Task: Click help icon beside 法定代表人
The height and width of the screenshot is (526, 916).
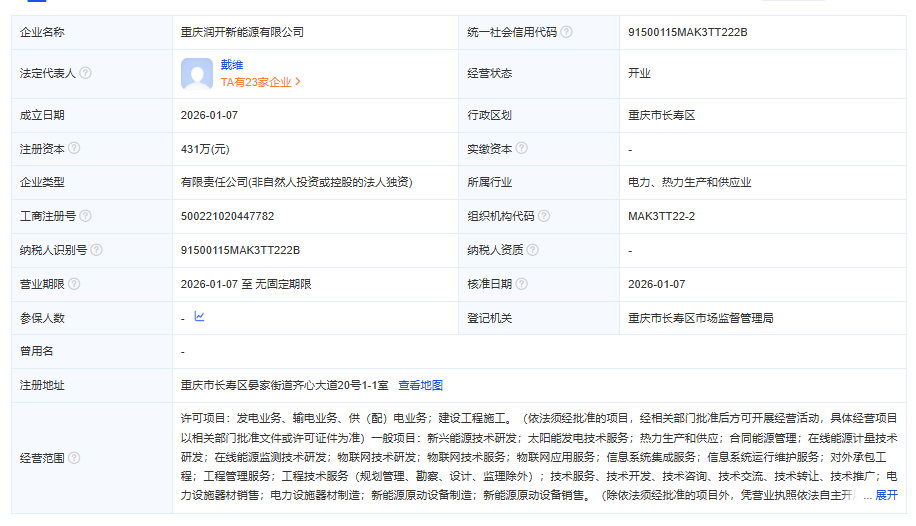Action: point(85,73)
